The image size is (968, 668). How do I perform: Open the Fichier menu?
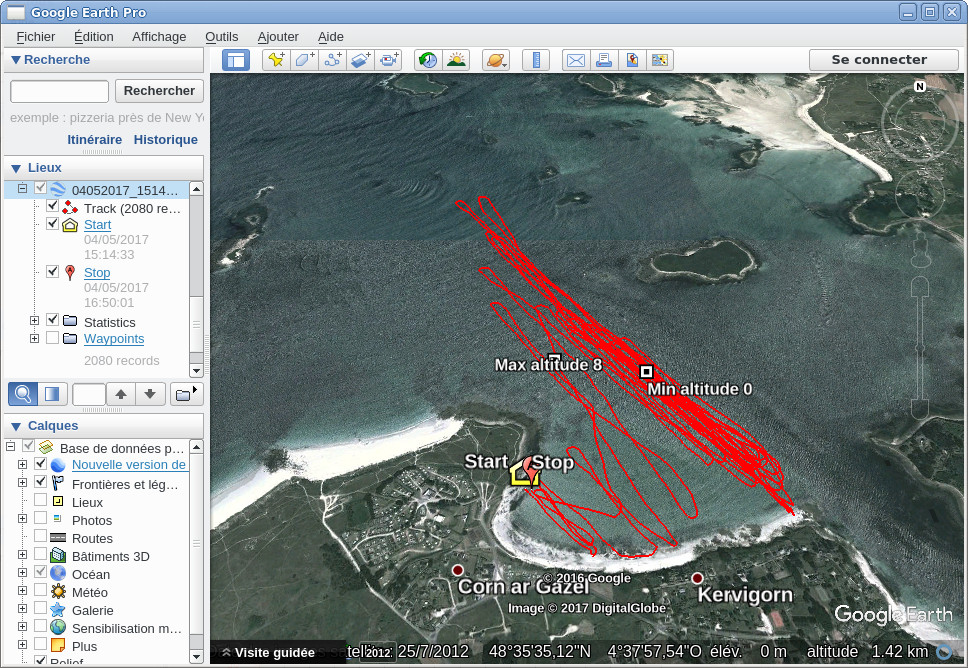click(35, 36)
